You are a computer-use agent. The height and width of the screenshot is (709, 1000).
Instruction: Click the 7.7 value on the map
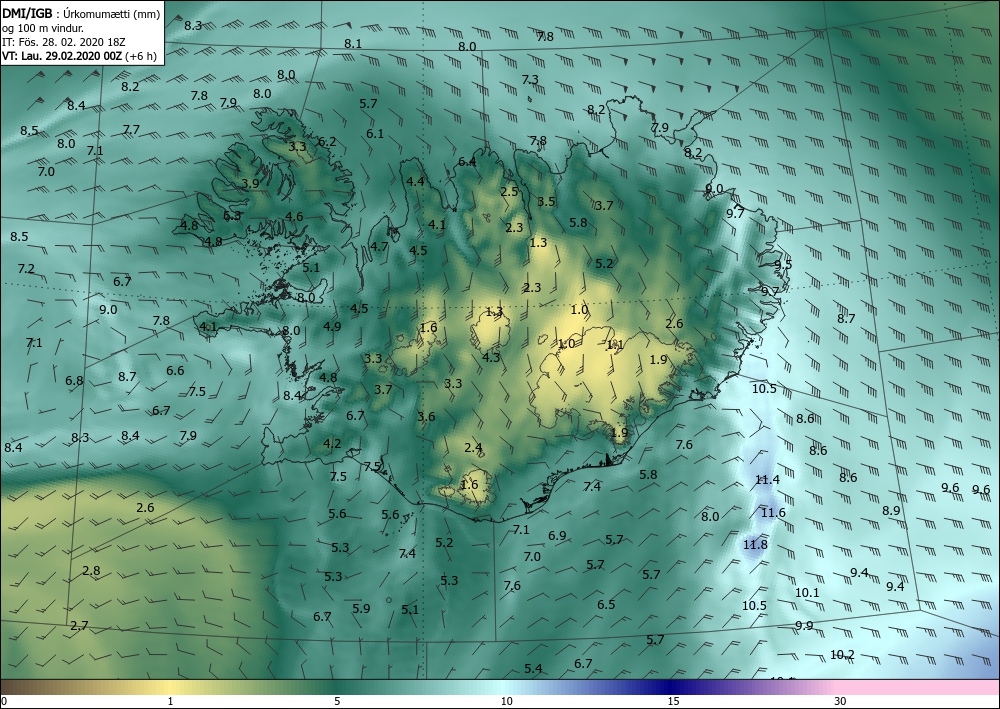(131, 130)
